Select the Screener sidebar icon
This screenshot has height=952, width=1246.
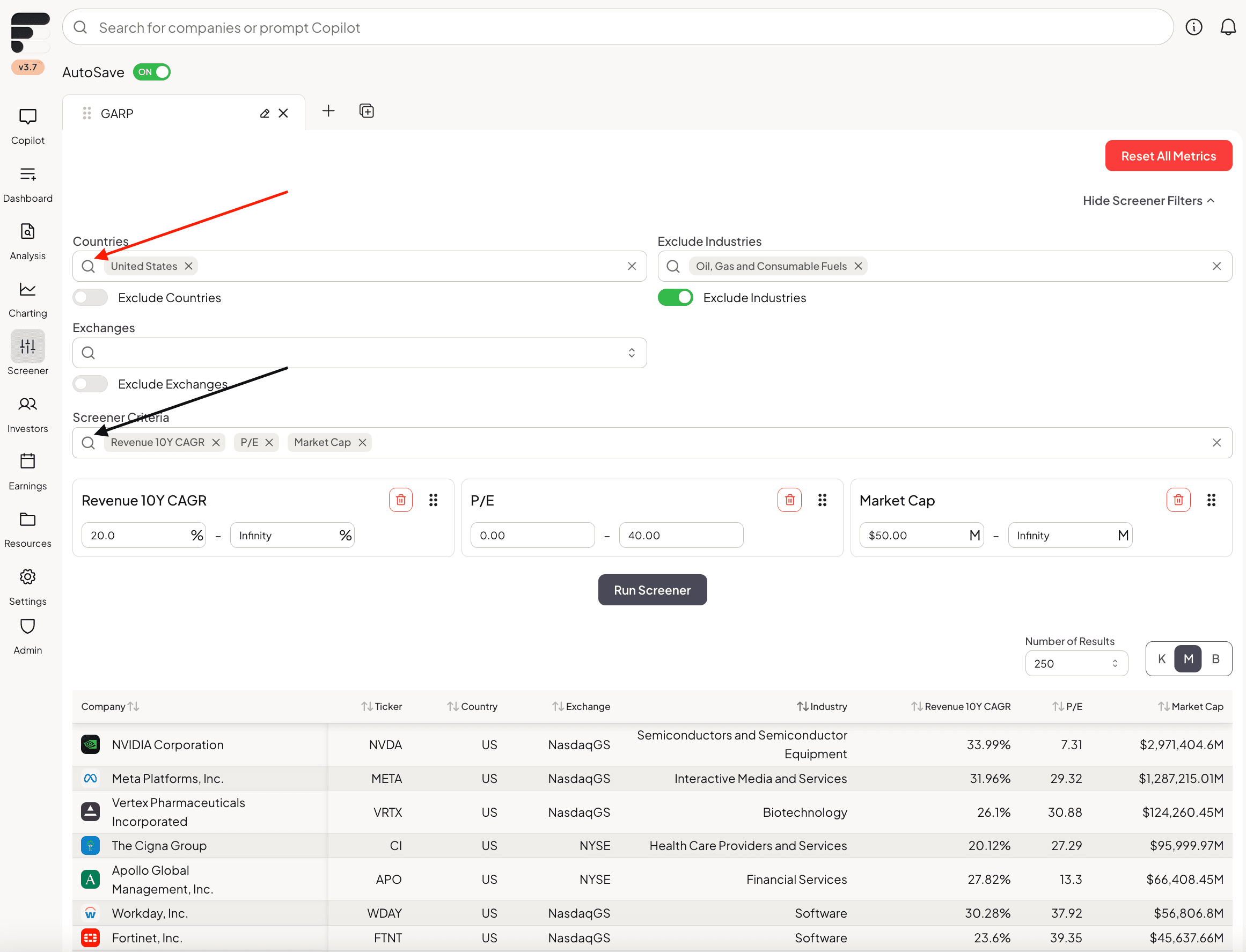(27, 346)
